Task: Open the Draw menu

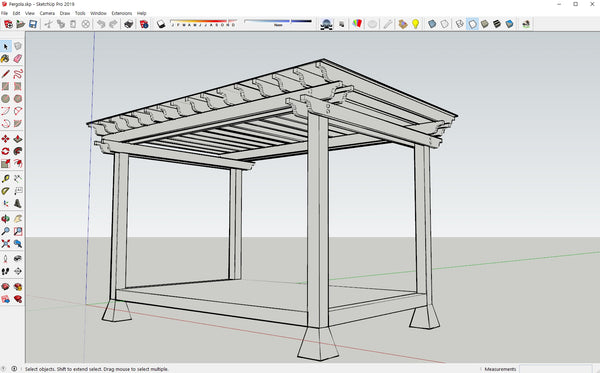Action: pyautogui.click(x=65, y=13)
